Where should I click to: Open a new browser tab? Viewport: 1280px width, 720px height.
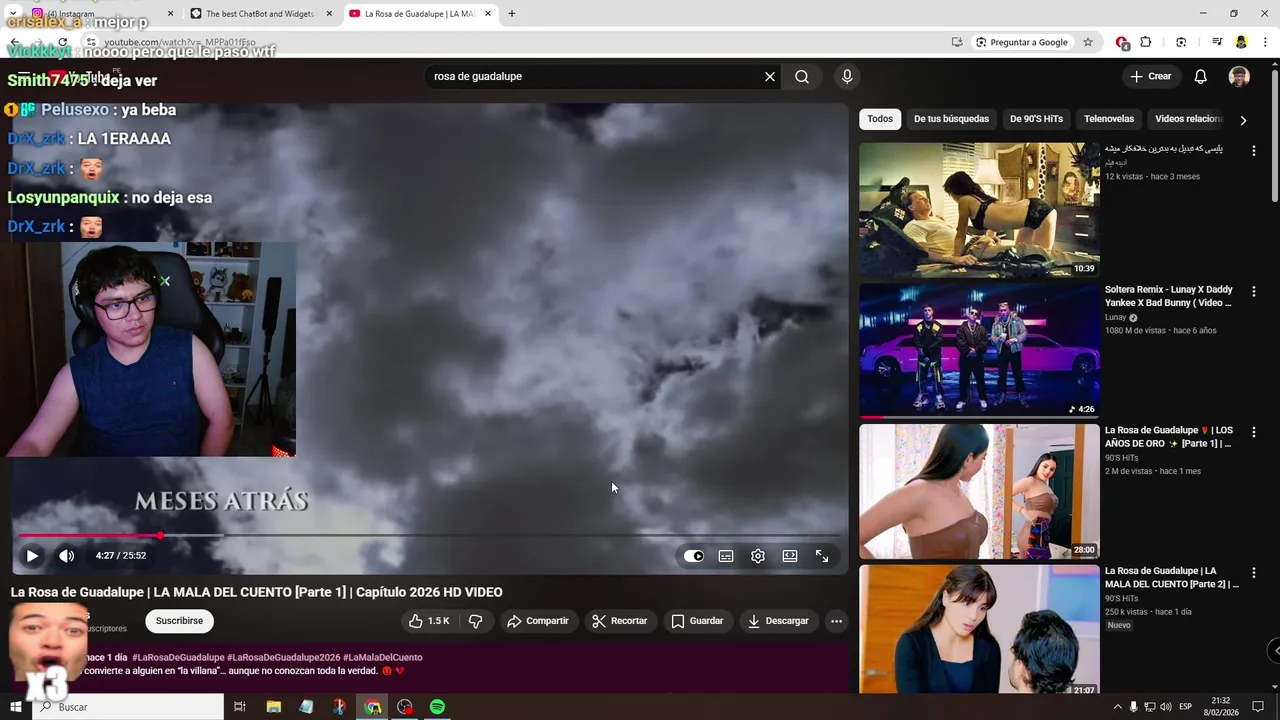(511, 14)
